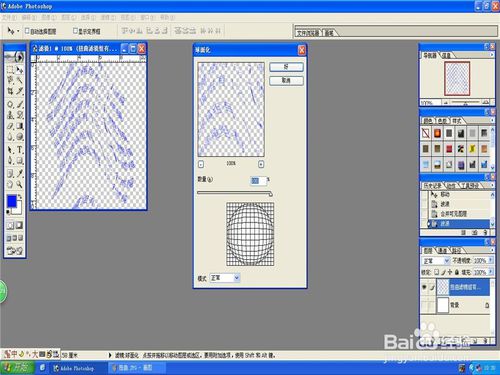Cancel the Spherize dialog
This screenshot has height=375, width=500.
(x=286, y=81)
